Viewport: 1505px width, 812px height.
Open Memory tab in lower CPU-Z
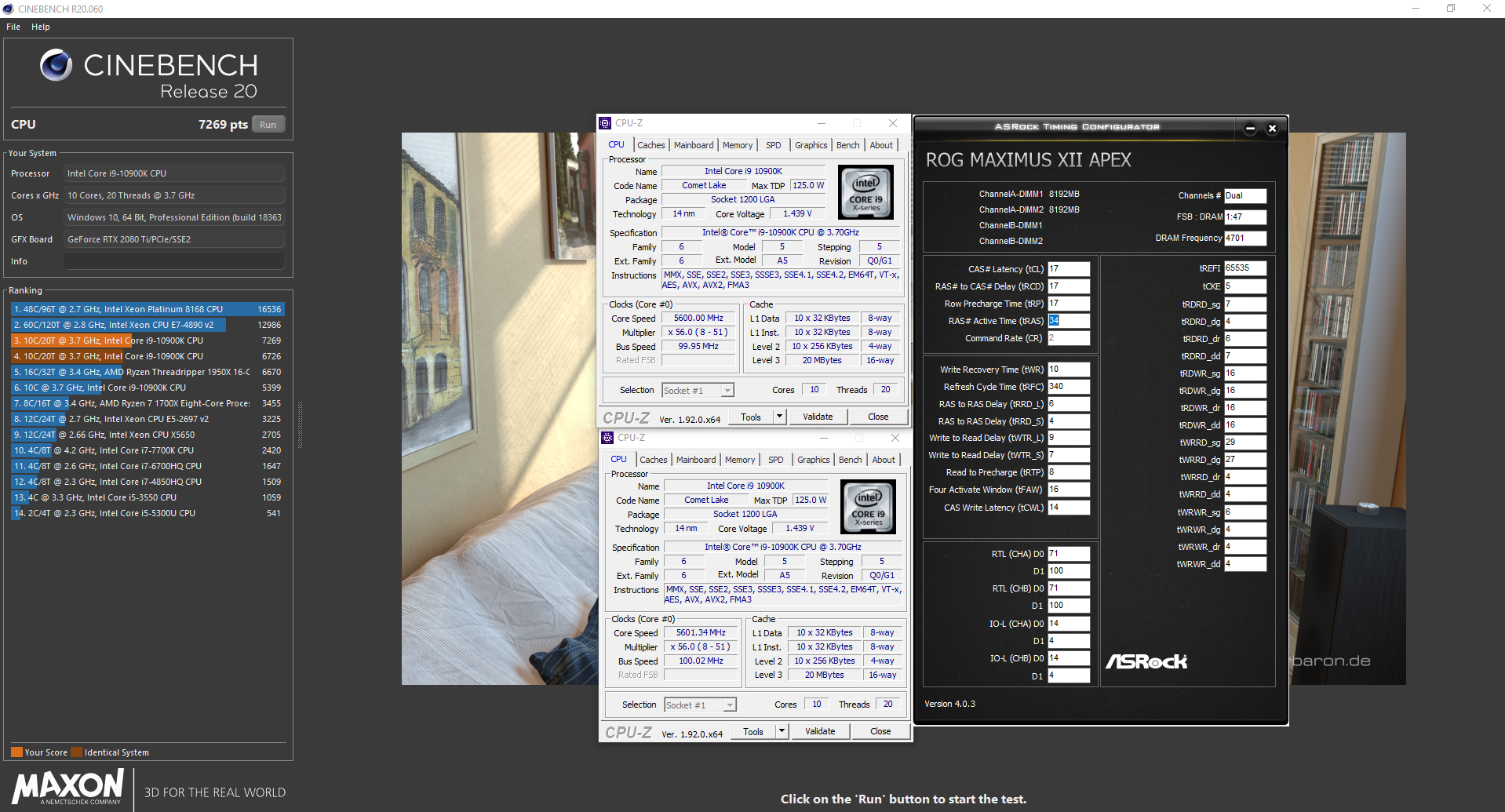click(x=740, y=460)
